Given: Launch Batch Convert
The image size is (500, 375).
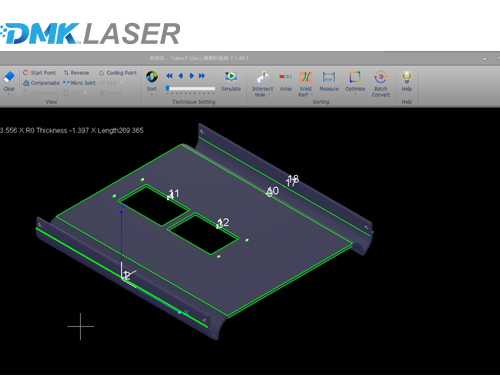Looking at the screenshot, I should (x=381, y=83).
